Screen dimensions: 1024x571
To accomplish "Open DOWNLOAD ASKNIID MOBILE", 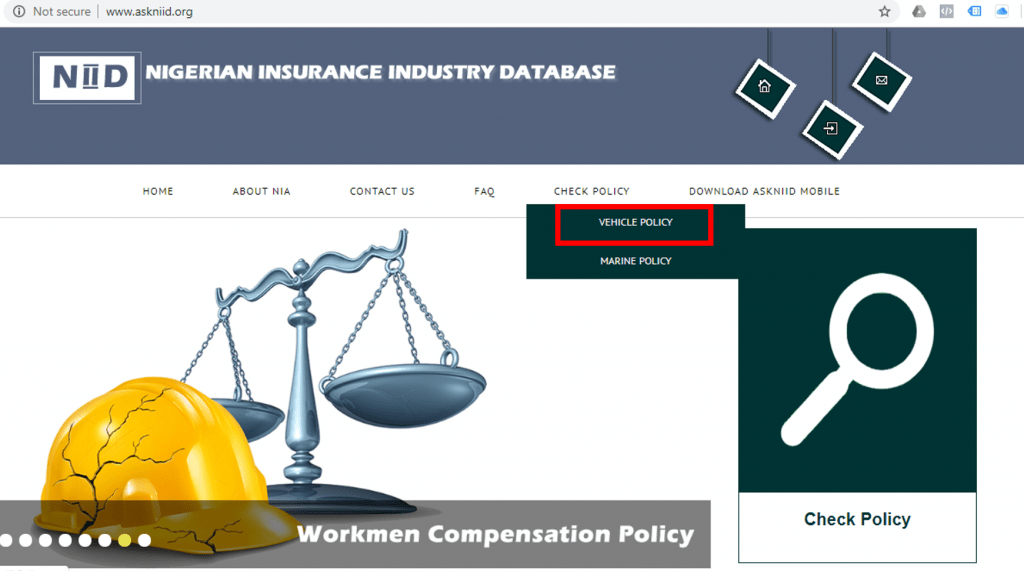I will [x=764, y=191].
